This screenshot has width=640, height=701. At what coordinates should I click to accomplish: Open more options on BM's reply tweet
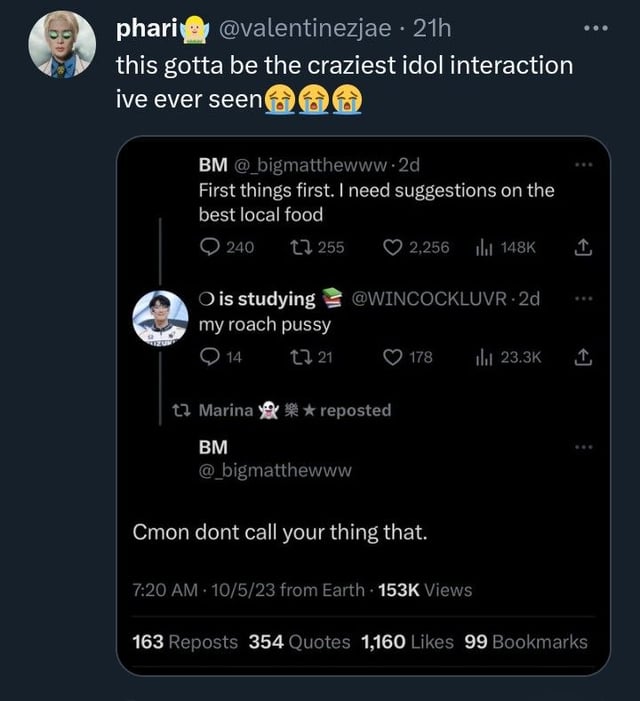point(585,445)
